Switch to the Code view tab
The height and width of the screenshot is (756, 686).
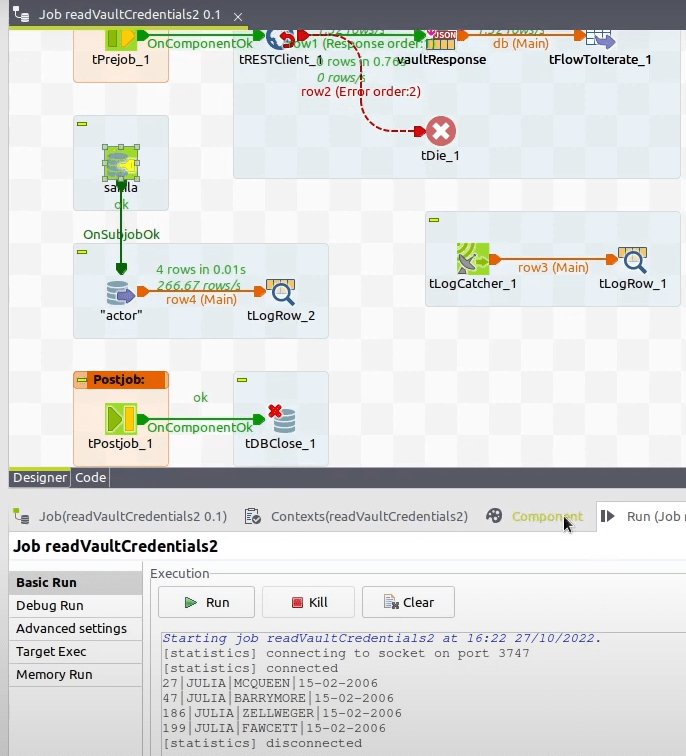coord(91,478)
